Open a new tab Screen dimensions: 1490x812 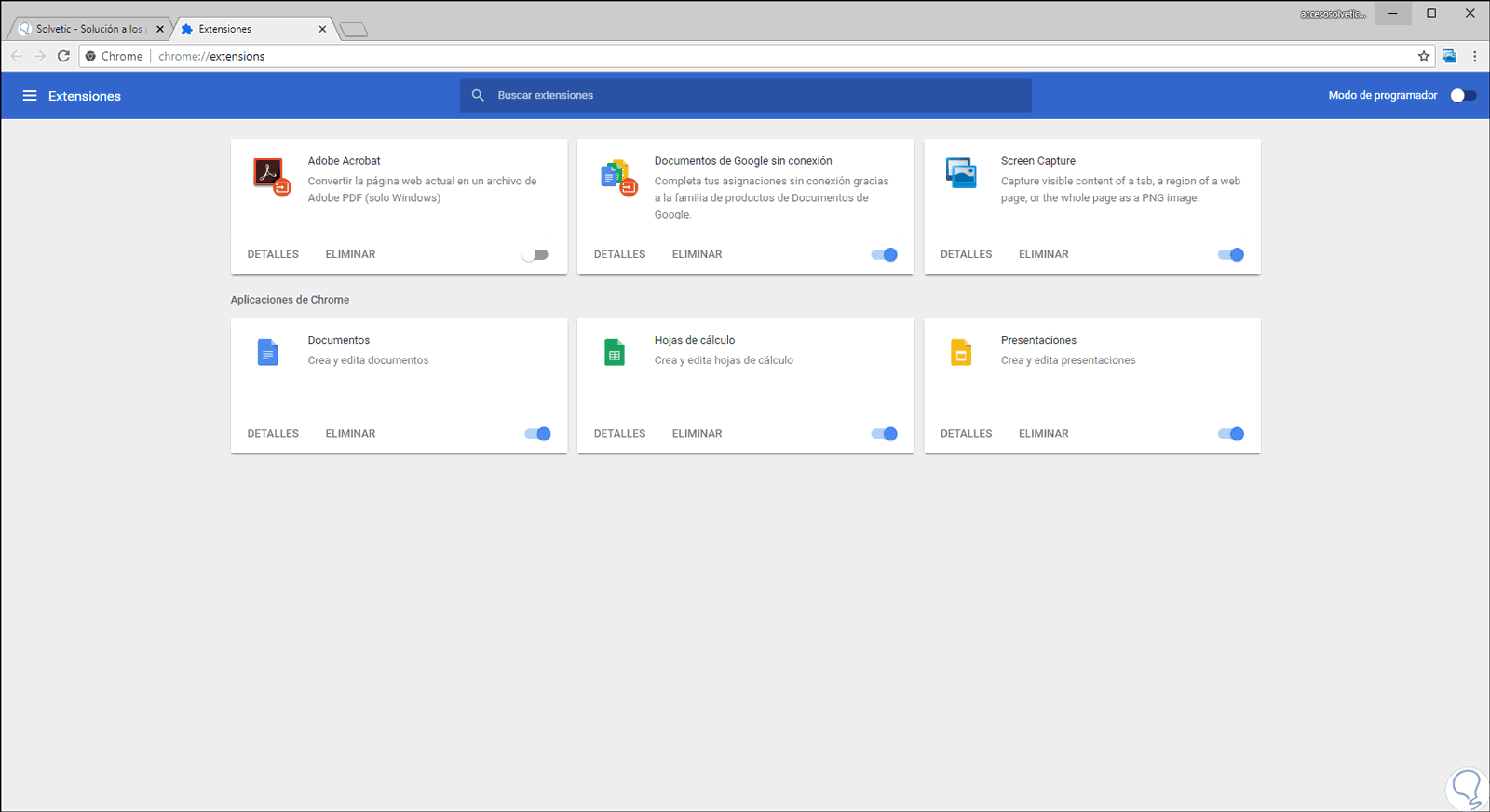(354, 30)
